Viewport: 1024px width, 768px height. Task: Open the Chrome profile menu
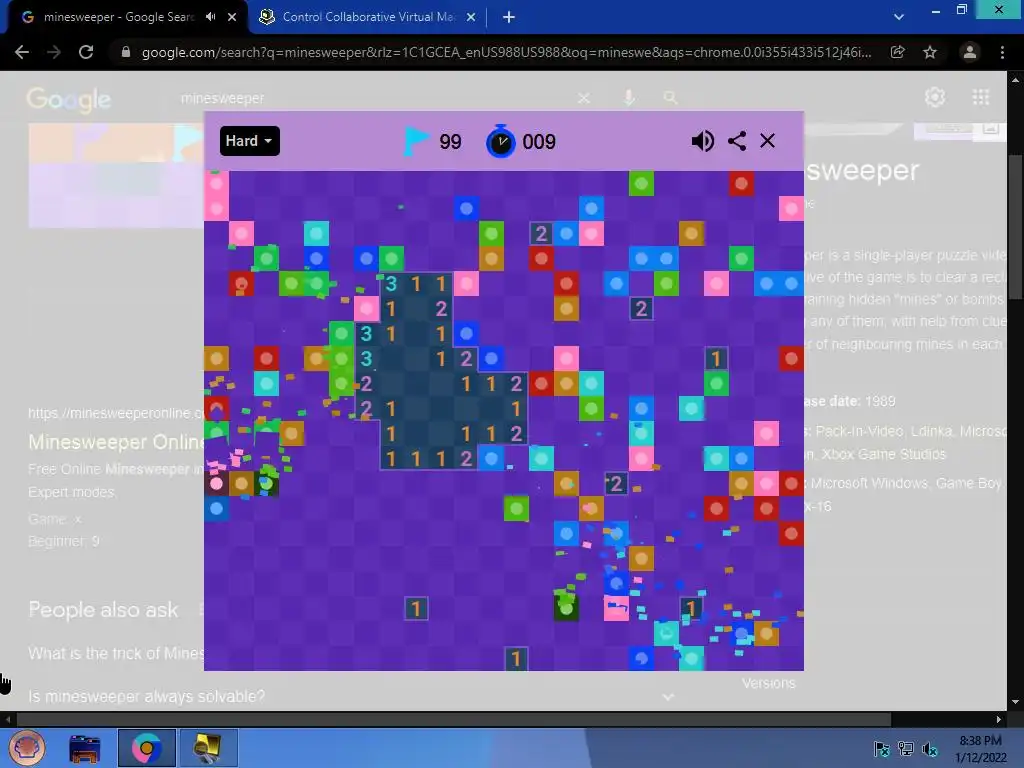point(970,52)
